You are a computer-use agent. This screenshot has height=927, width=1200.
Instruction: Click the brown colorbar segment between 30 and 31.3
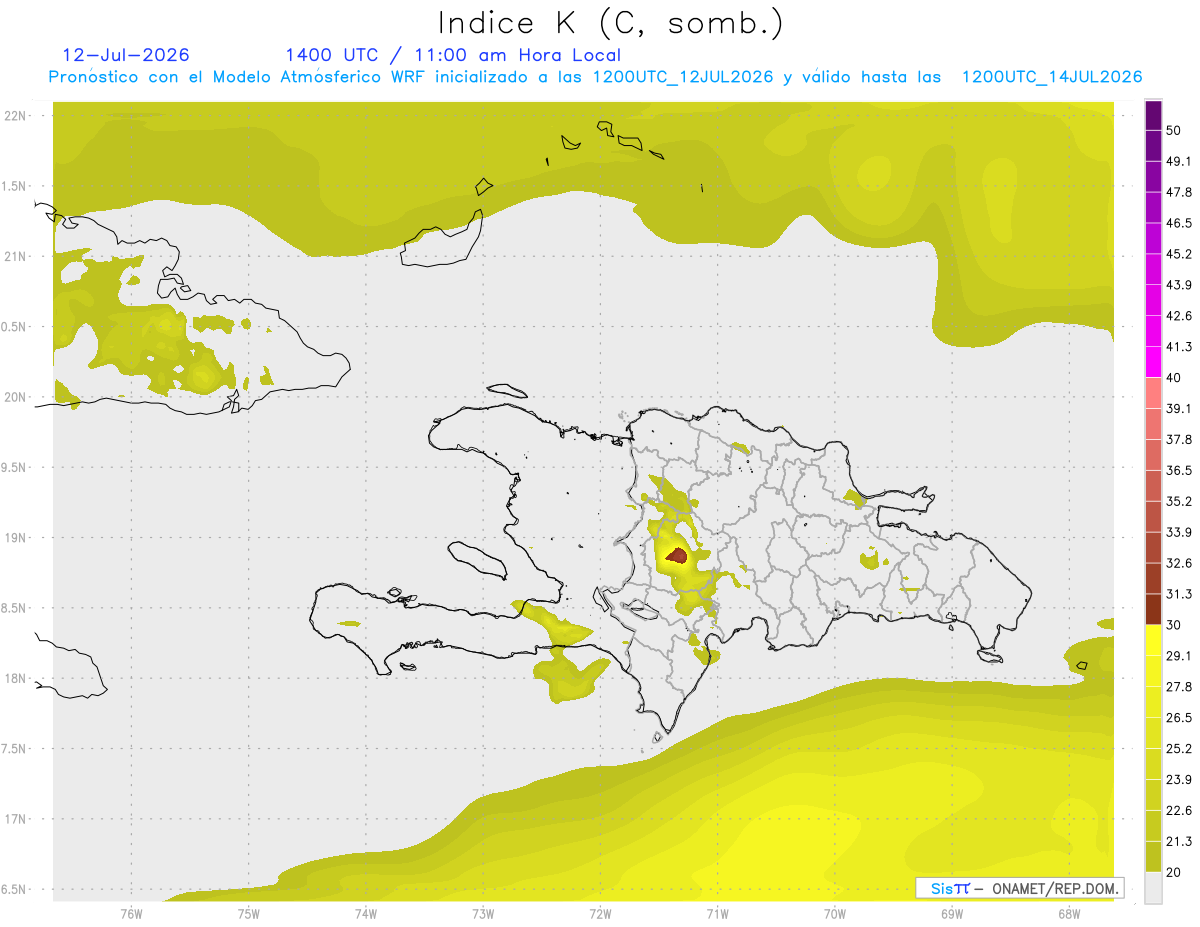pos(1153,609)
